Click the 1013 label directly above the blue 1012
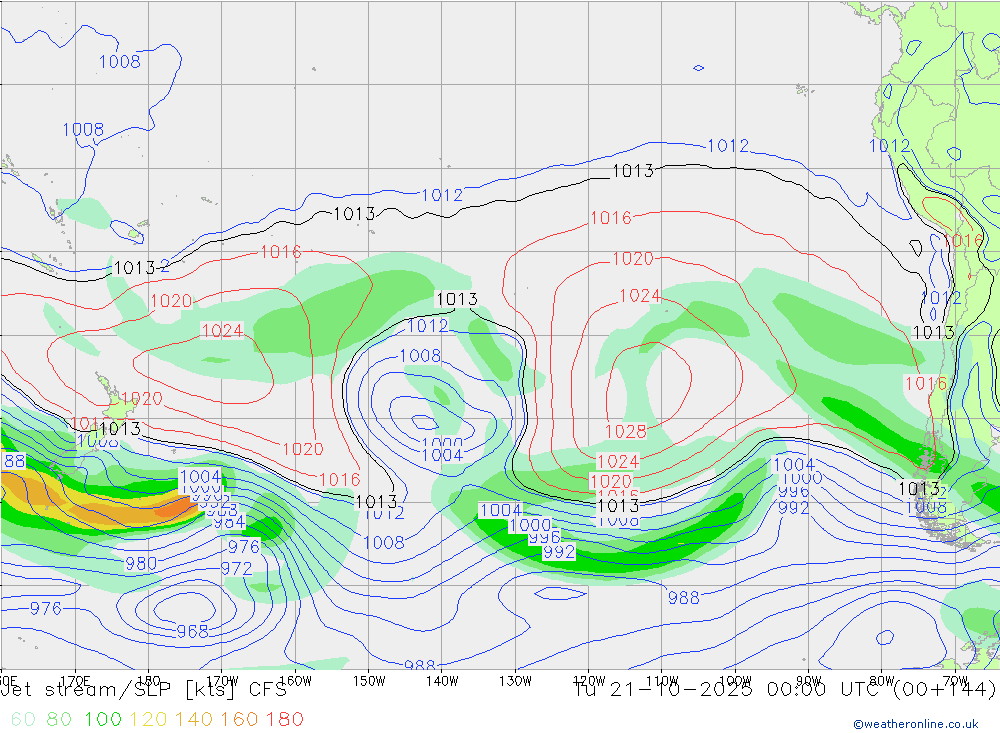 457,299
